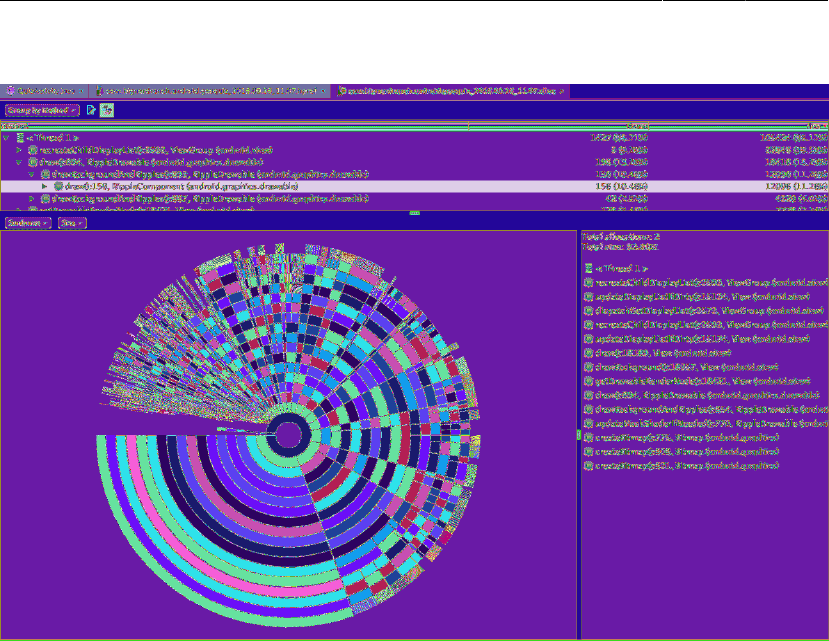Screen dimensions: 829x641
Task: Select getDrawableRenderNode View in the details panel
Action: coord(703,381)
